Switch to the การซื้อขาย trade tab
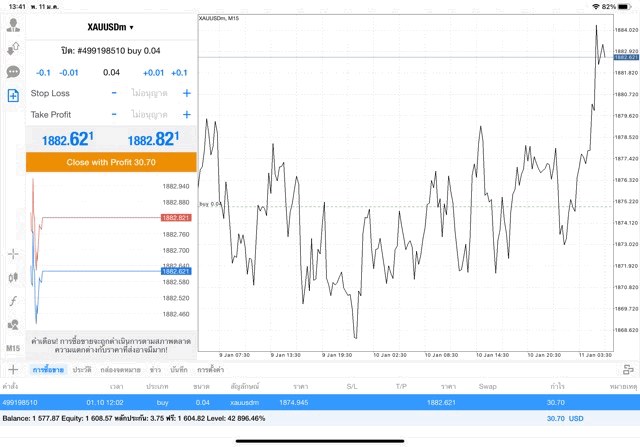Screen dimensions: 640x447 click(x=48, y=370)
